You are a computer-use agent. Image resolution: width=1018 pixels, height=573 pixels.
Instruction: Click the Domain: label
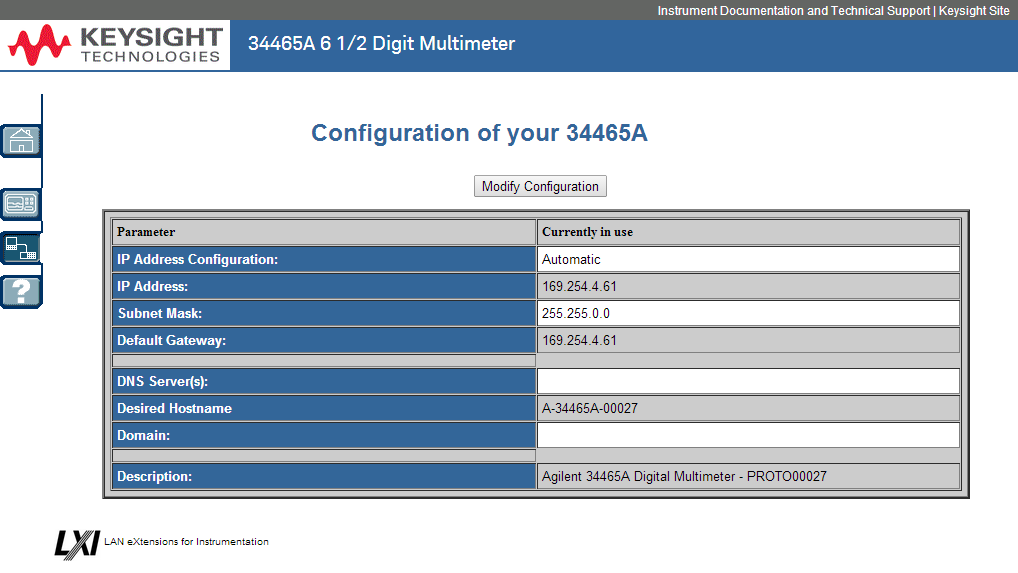pyautogui.click(x=143, y=435)
